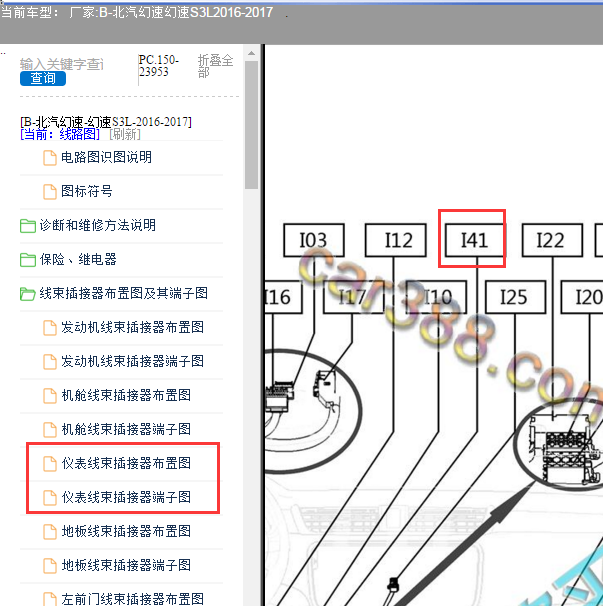Image resolution: width=603 pixels, height=606 pixels.
Task: Click the vehicle title [B-北汽幻速-幻速S3L-2016-2017]
Action: pos(106,122)
